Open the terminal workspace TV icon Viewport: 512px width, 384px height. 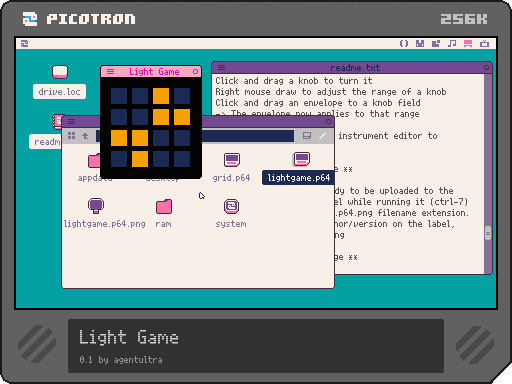pyautogui.click(x=484, y=43)
